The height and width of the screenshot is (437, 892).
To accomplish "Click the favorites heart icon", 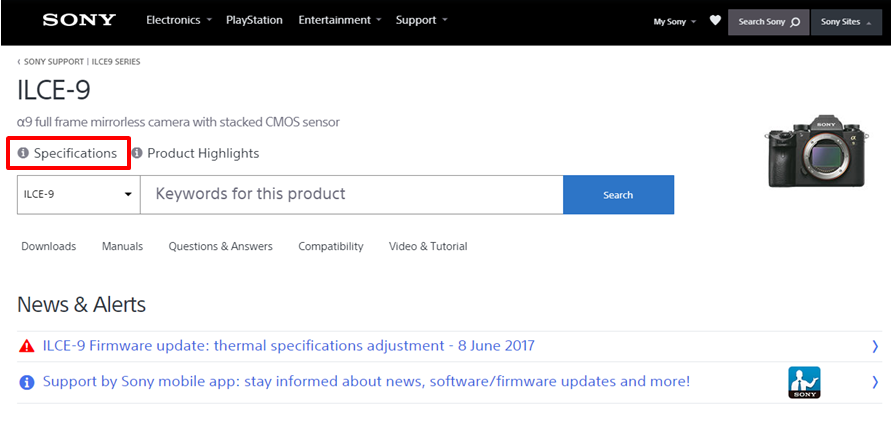I will click(715, 20).
